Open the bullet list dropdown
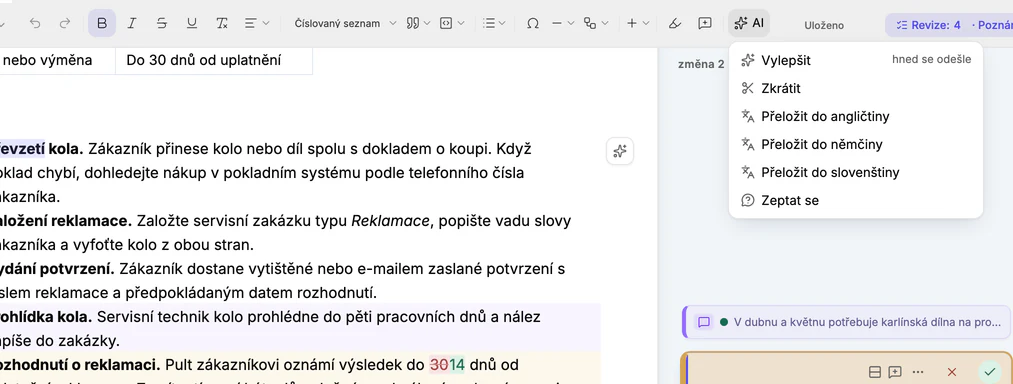Viewport: 1013px width, 384px height. (x=494, y=24)
